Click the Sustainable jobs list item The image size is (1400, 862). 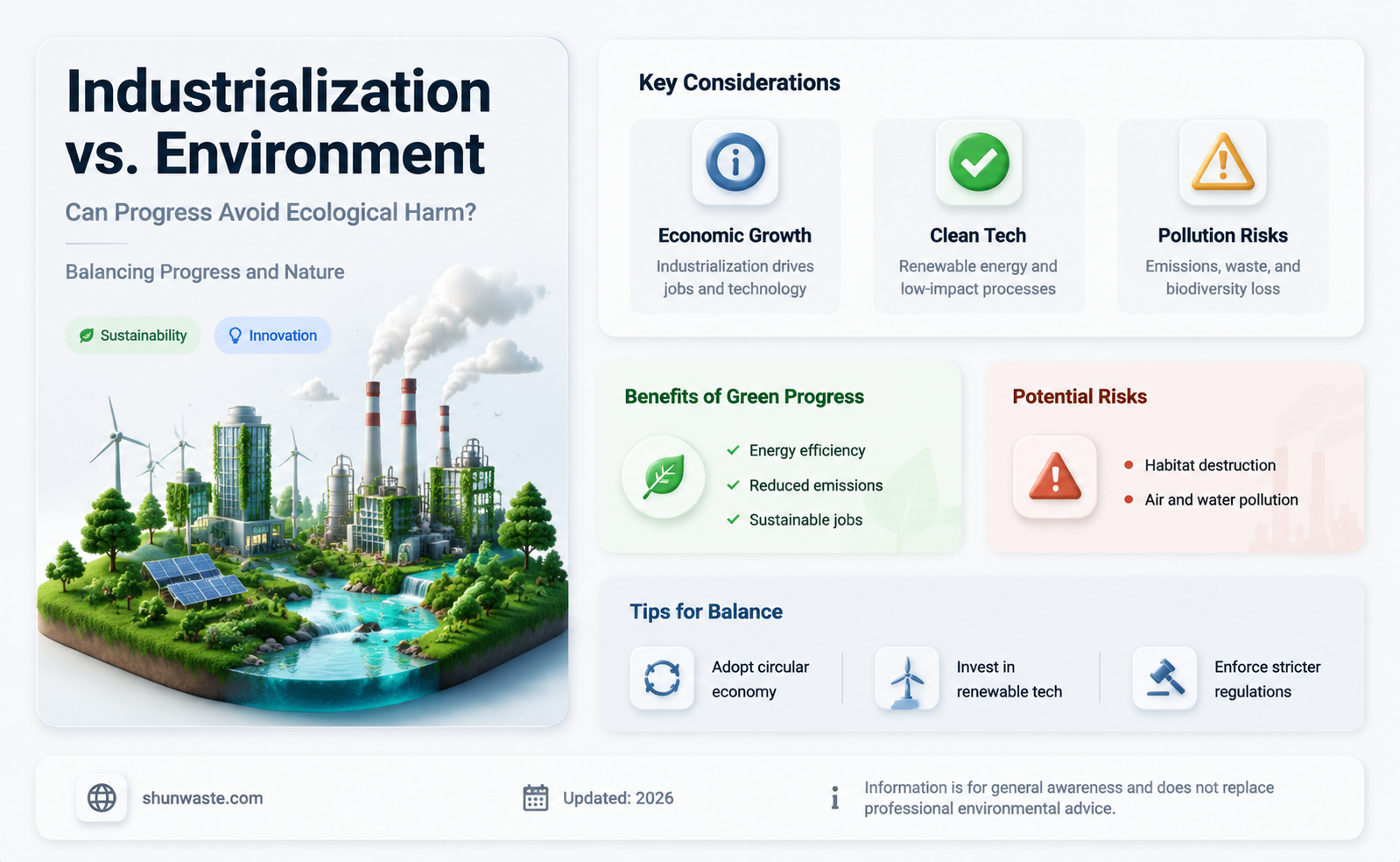click(806, 519)
